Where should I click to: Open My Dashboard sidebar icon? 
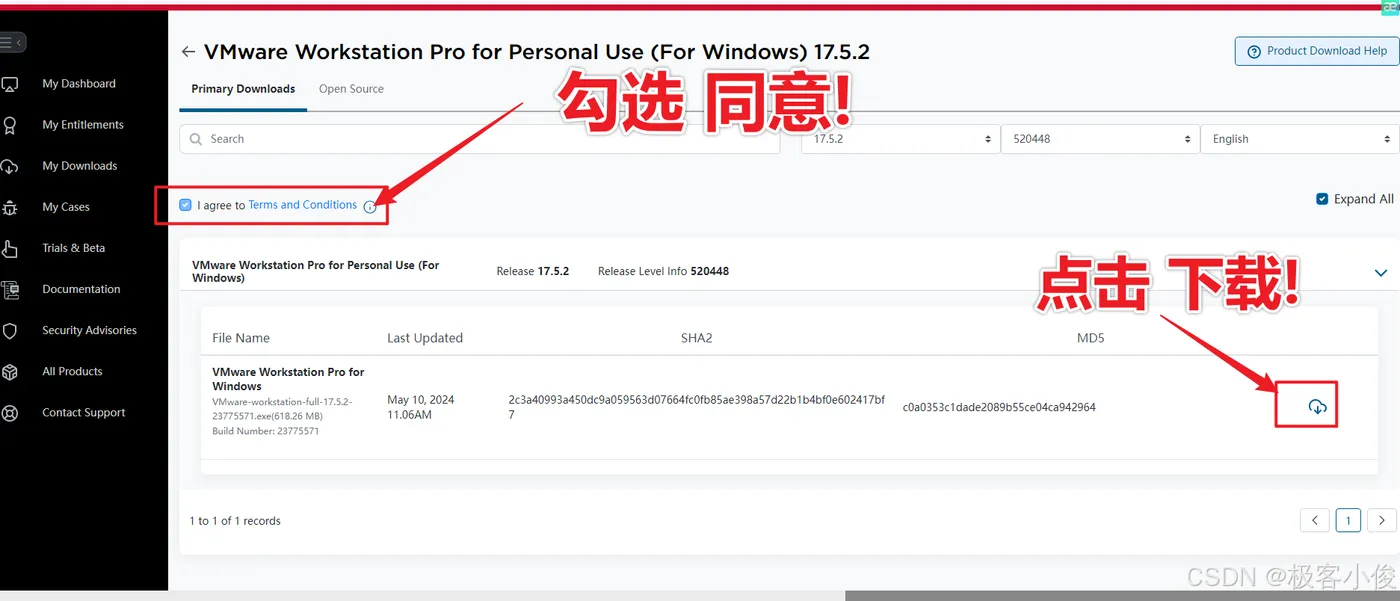[x=9, y=84]
